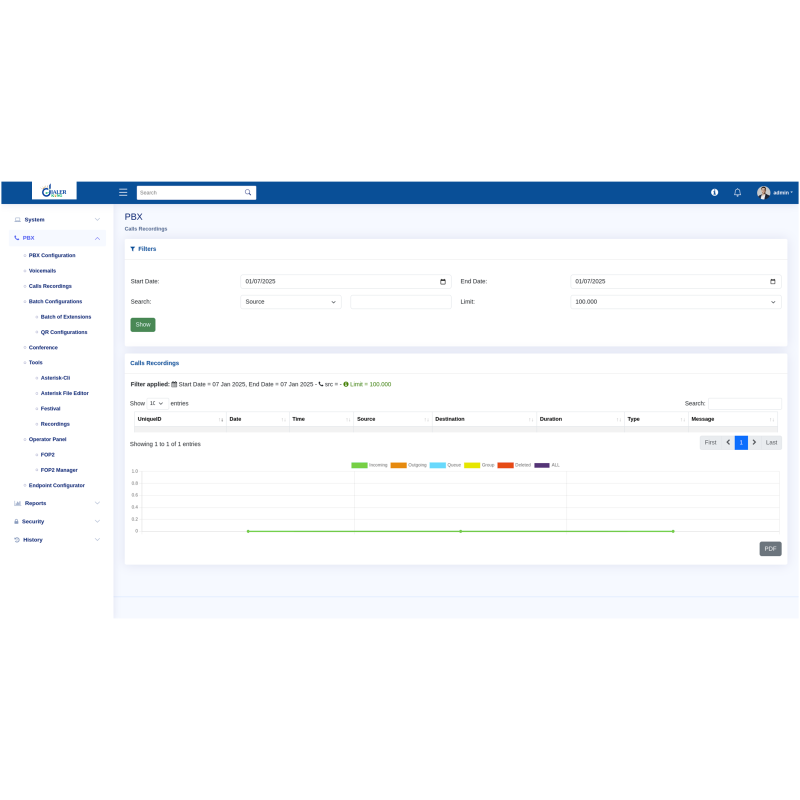The height and width of the screenshot is (800, 800).
Task: Click the magnifier icon in top search
Action: point(248,192)
